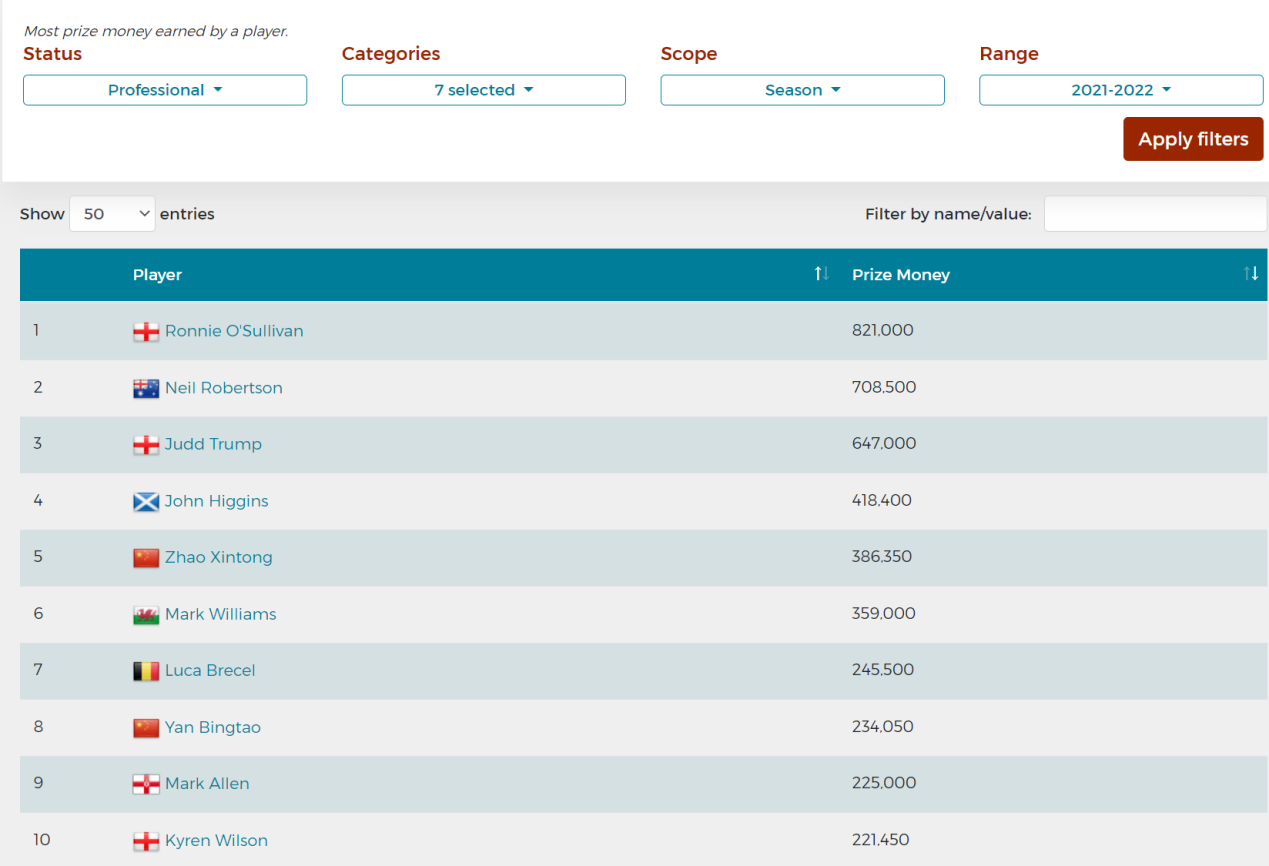1269x866 pixels.
Task: Open Judd Trump's player profile link
Action: pos(213,444)
